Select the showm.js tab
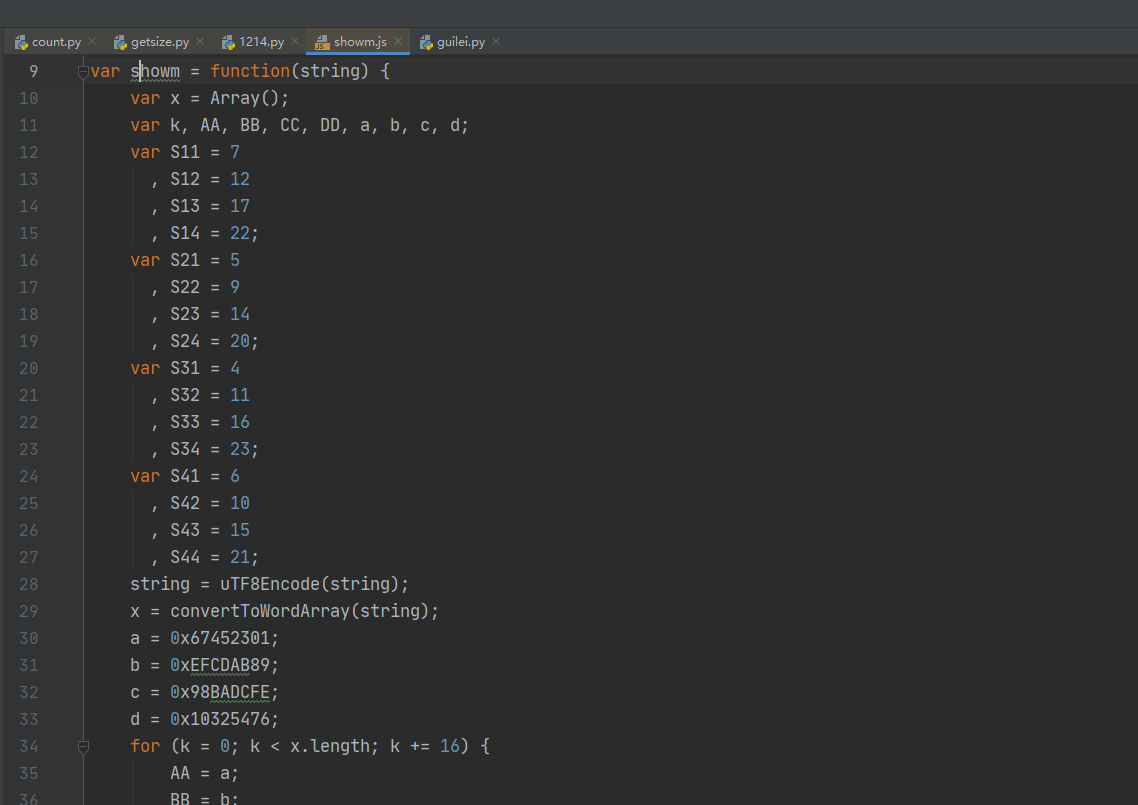 pyautogui.click(x=360, y=42)
